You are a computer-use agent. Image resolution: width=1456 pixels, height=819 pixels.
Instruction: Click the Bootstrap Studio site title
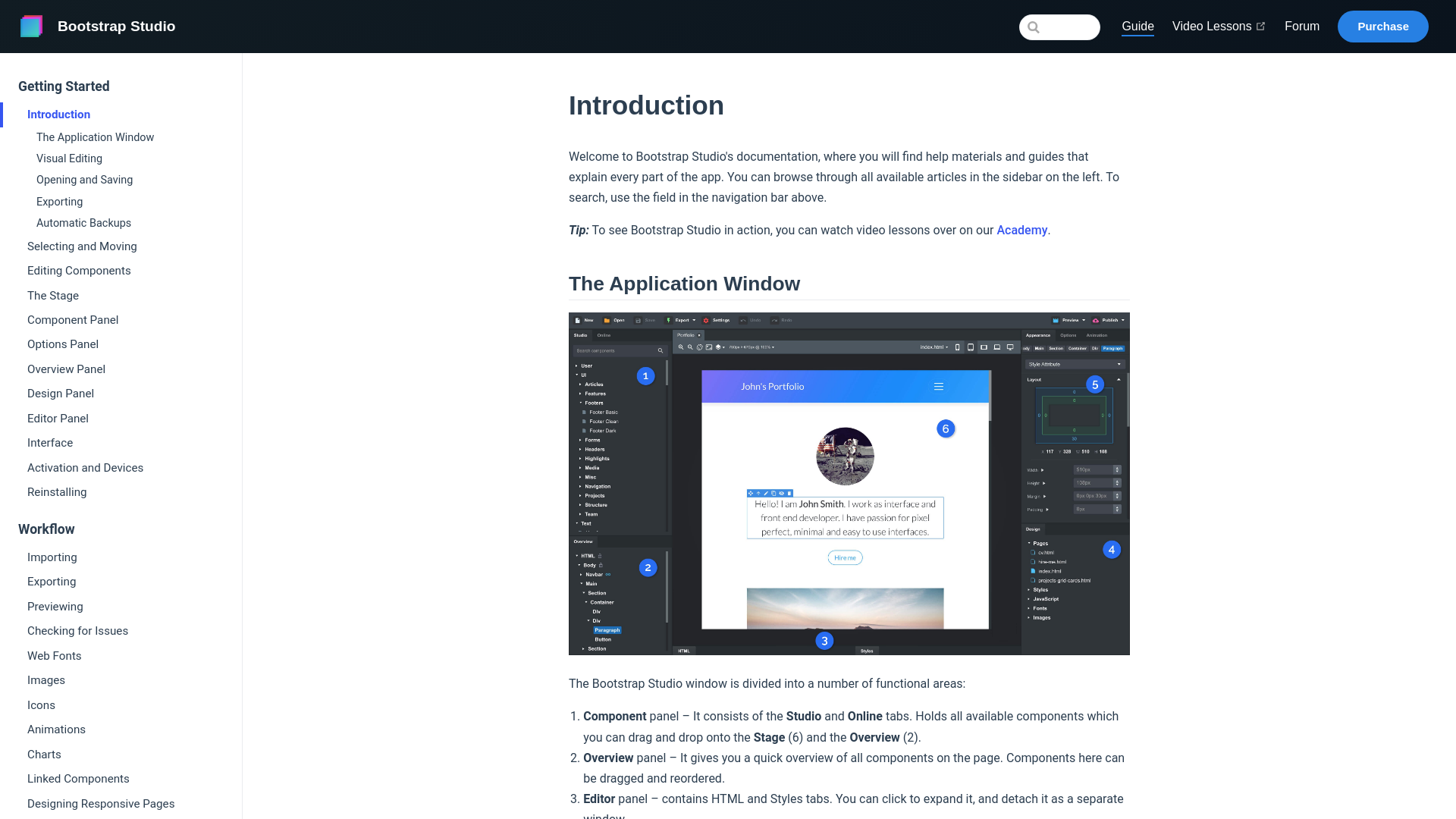pyautogui.click(x=116, y=27)
